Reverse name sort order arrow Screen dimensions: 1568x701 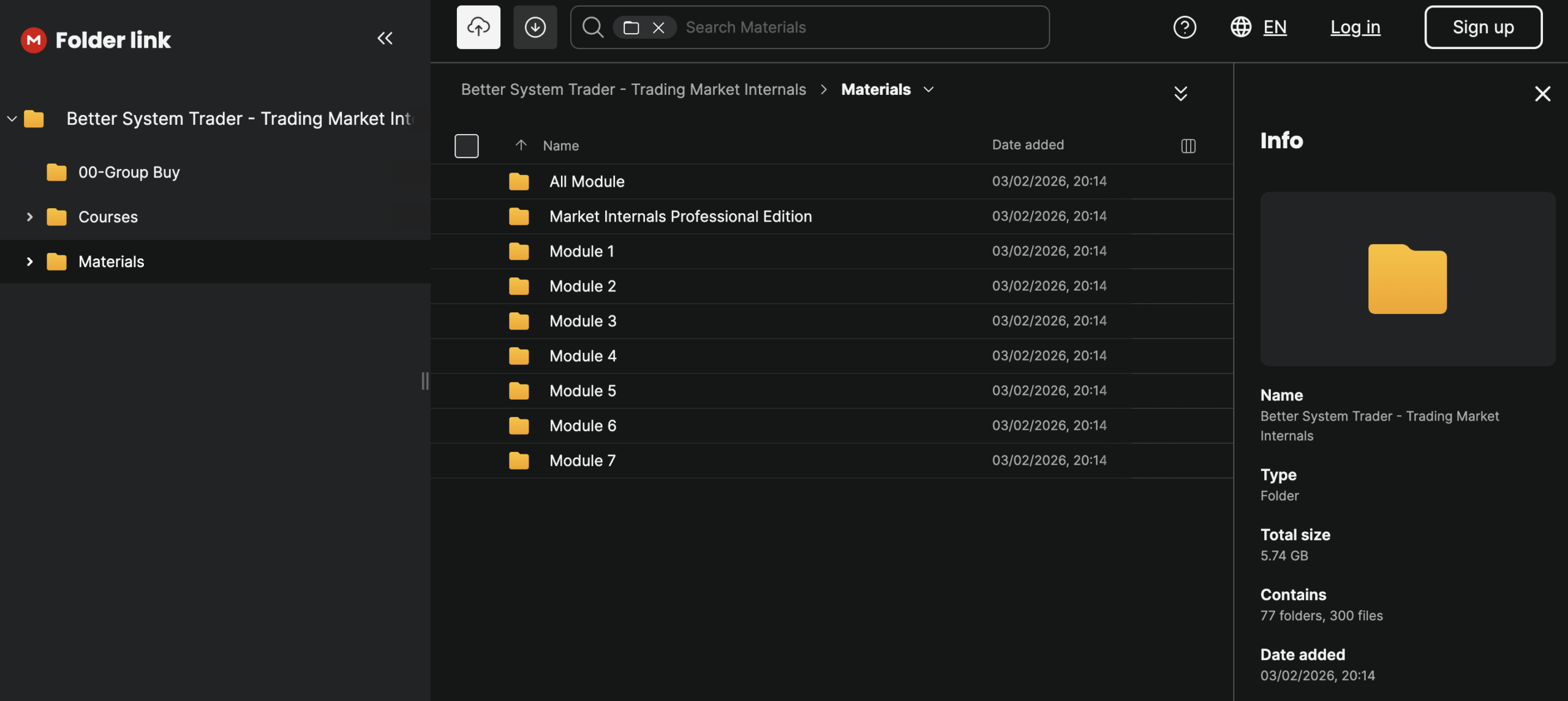521,145
